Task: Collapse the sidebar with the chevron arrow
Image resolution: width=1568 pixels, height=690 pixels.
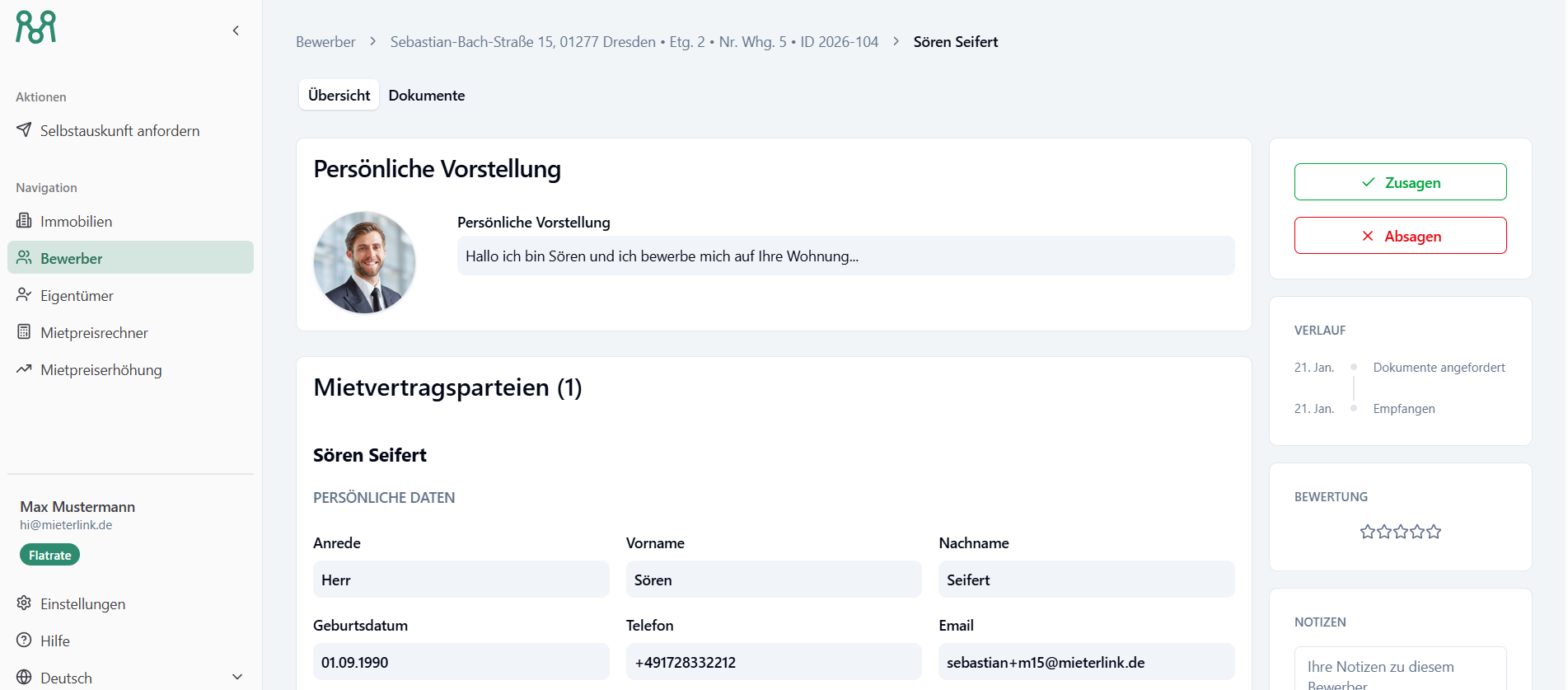Action: click(236, 31)
